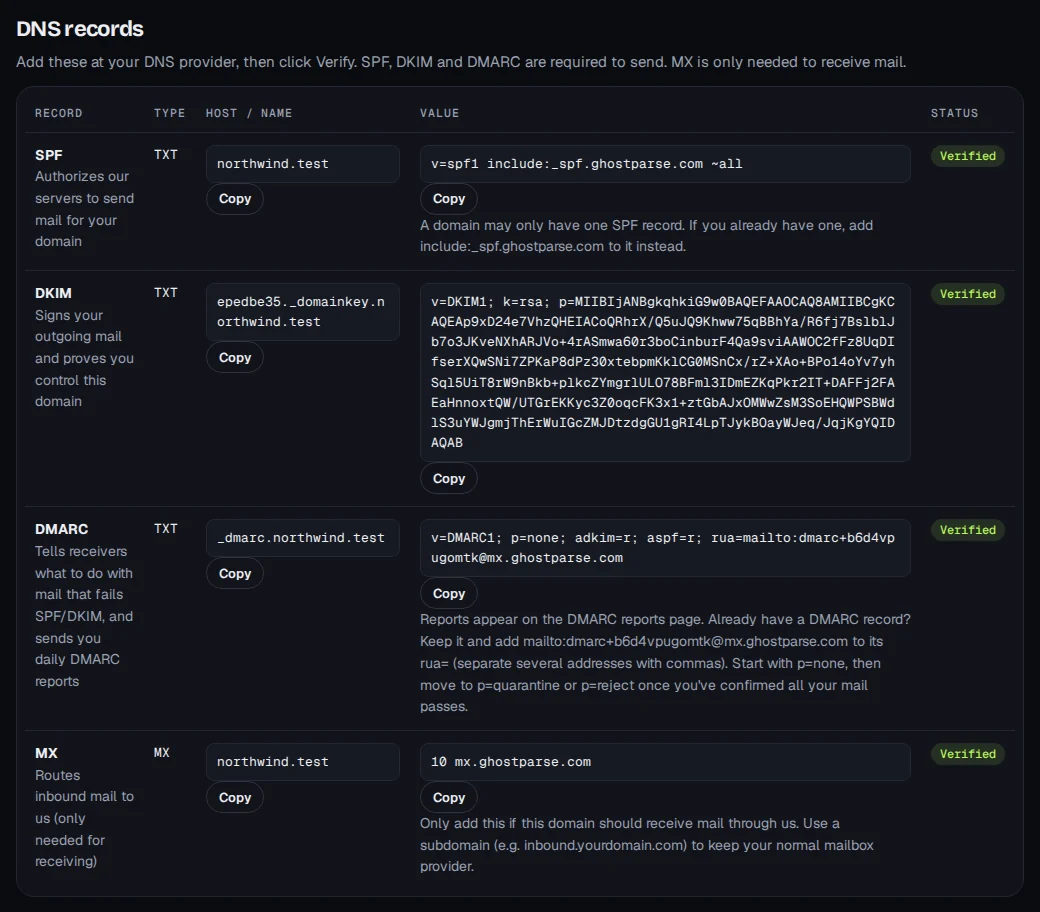The image size is (1040, 912).
Task: Click the TXT type in SPF row
Action: click(x=166, y=155)
